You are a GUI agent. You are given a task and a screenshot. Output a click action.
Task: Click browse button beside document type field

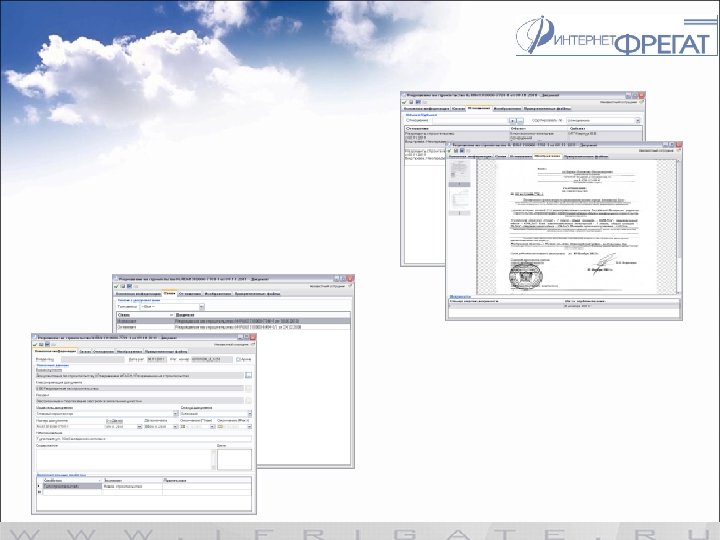click(x=248, y=375)
